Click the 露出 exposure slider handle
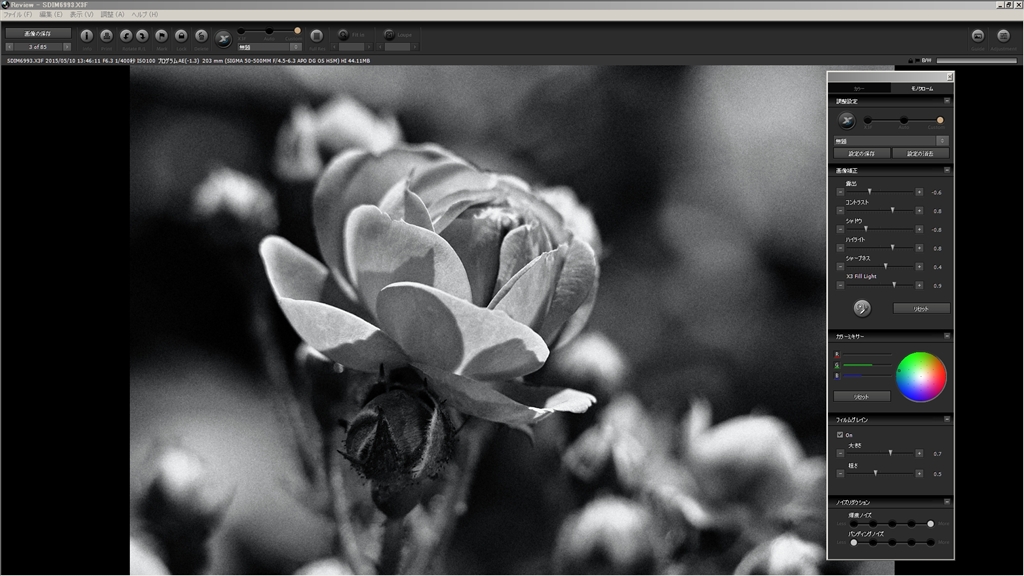The height and width of the screenshot is (576, 1024). 869,191
